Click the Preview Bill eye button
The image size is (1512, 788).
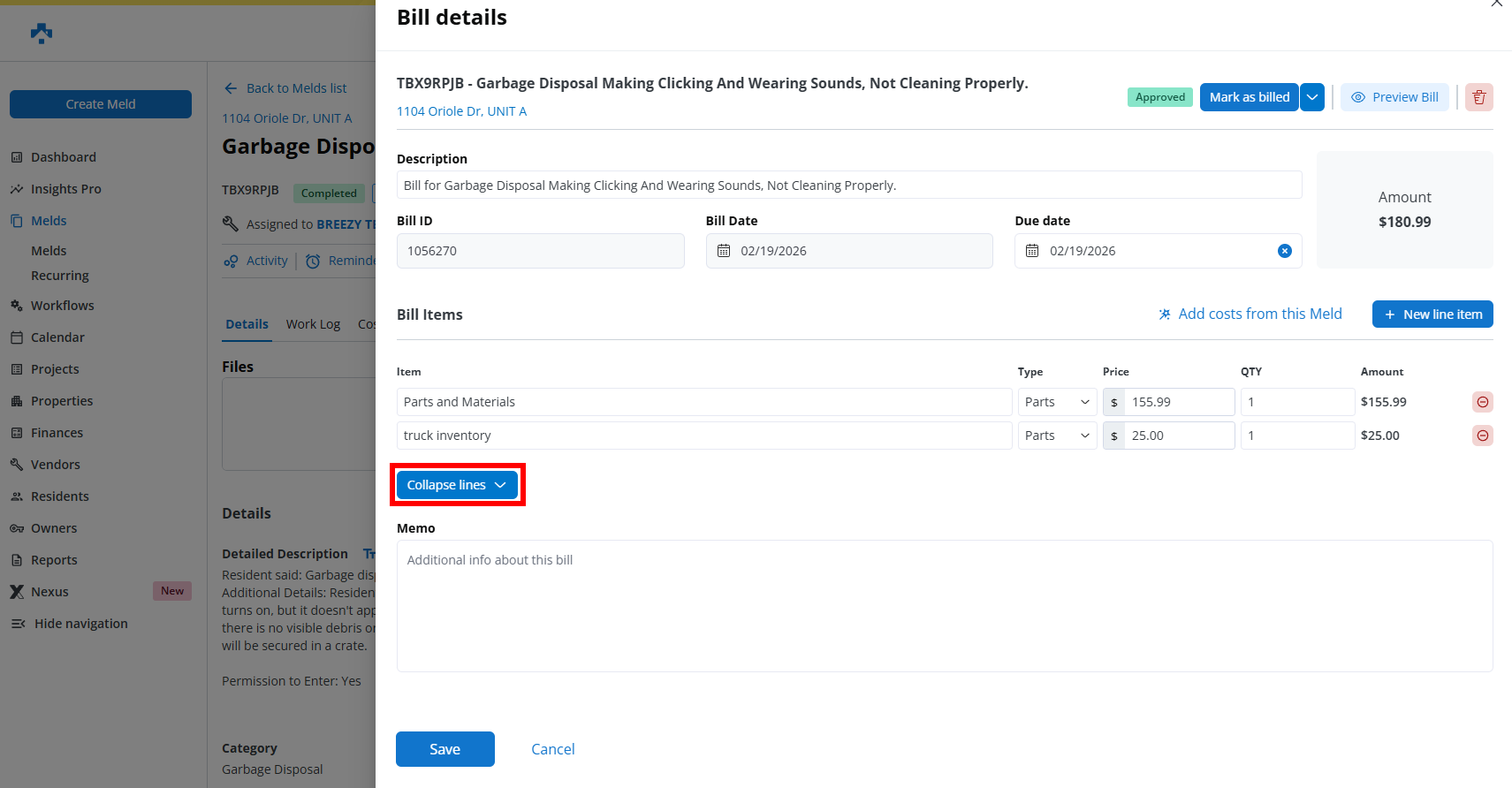1394,97
